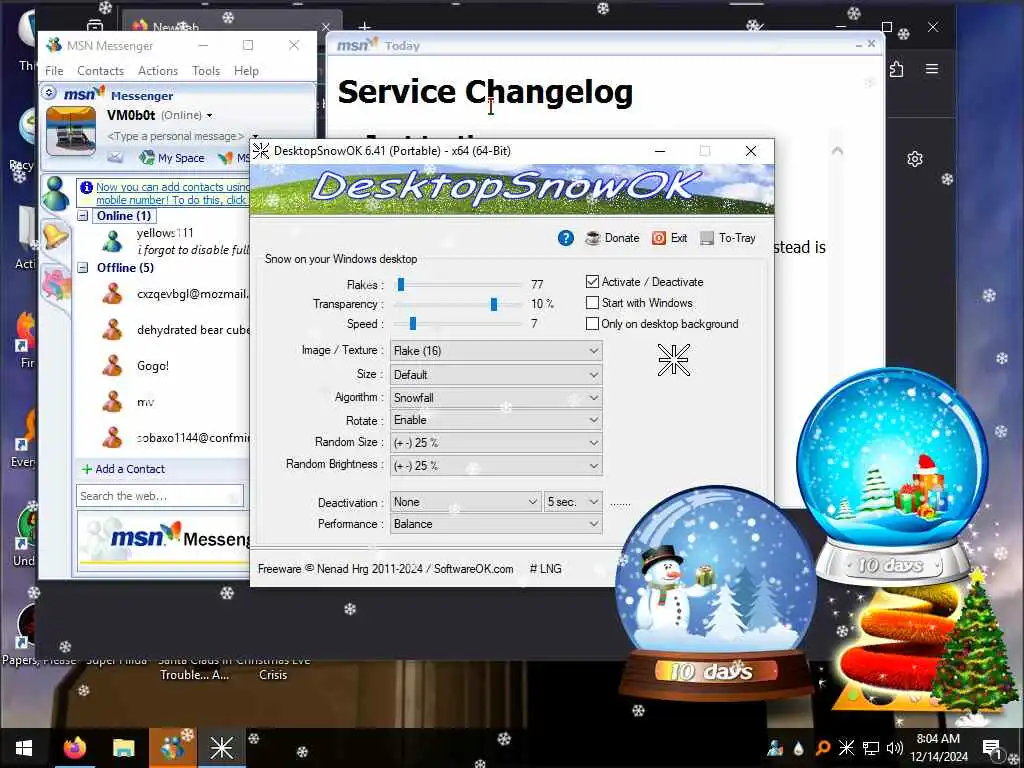
Task: Click the orange magnifier tray icon
Action: 823,748
